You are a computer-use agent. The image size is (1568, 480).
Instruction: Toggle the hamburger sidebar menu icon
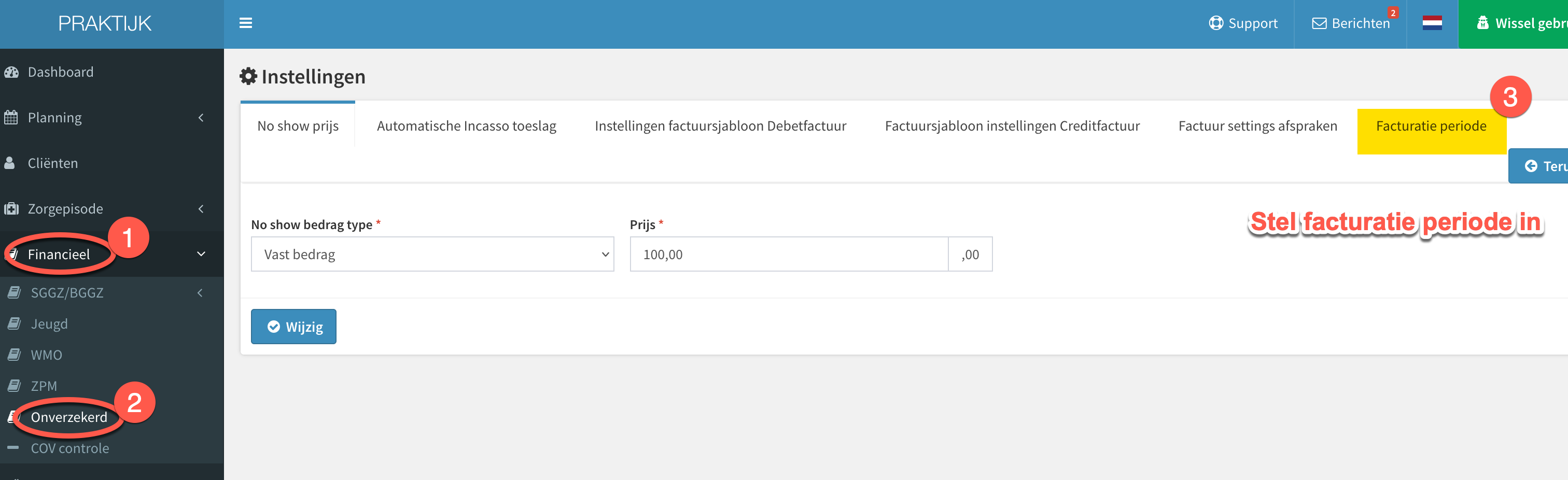245,23
